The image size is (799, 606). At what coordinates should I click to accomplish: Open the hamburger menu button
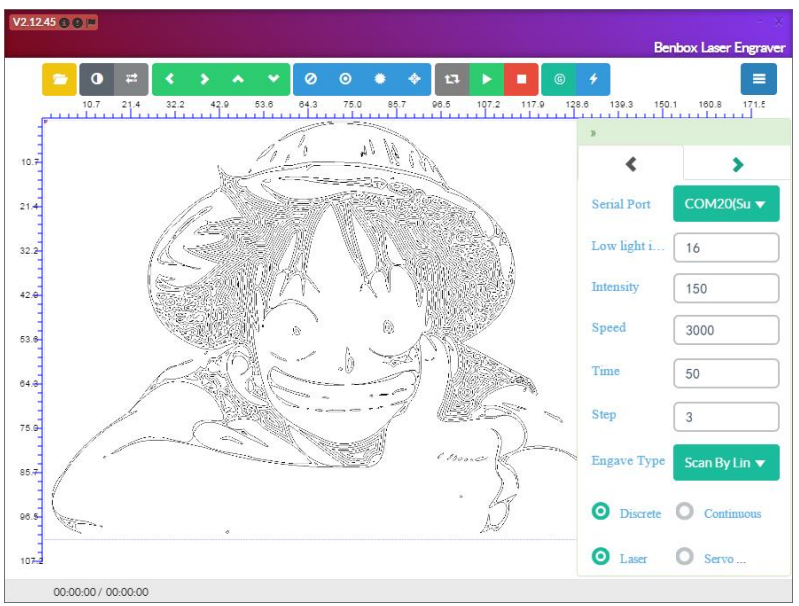[x=759, y=79]
